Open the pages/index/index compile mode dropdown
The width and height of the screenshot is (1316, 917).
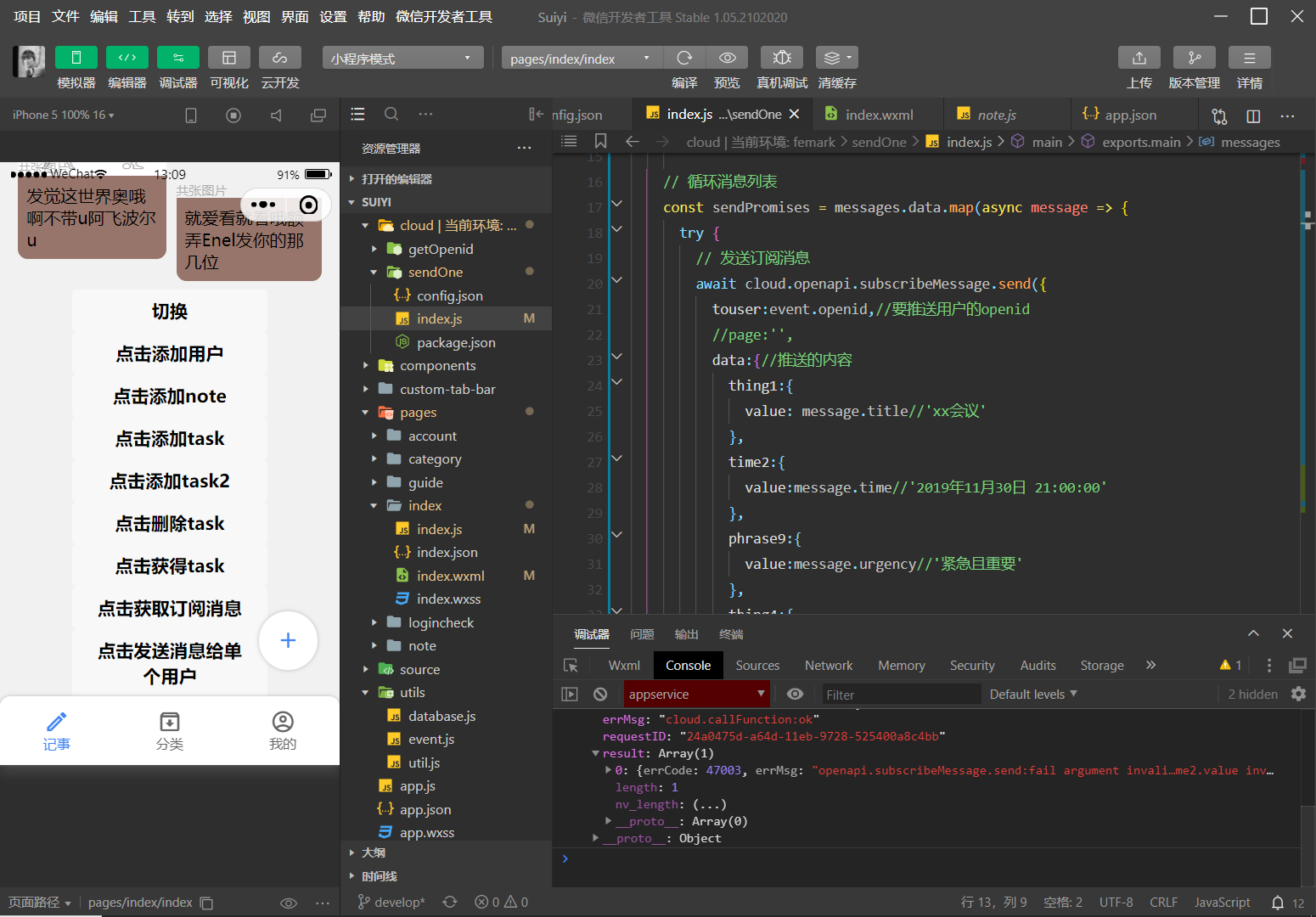(582, 58)
